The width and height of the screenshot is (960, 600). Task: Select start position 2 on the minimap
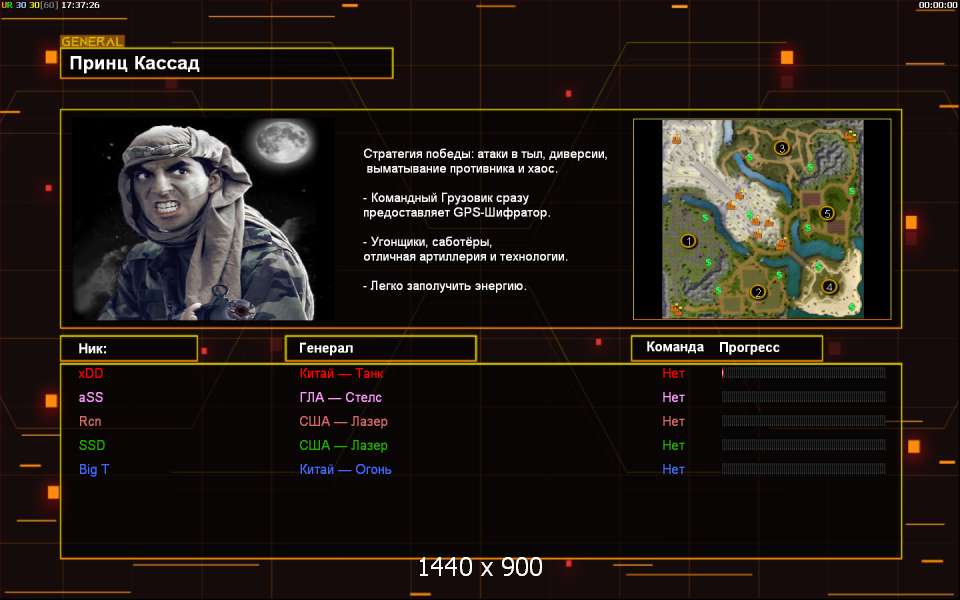pyautogui.click(x=757, y=292)
